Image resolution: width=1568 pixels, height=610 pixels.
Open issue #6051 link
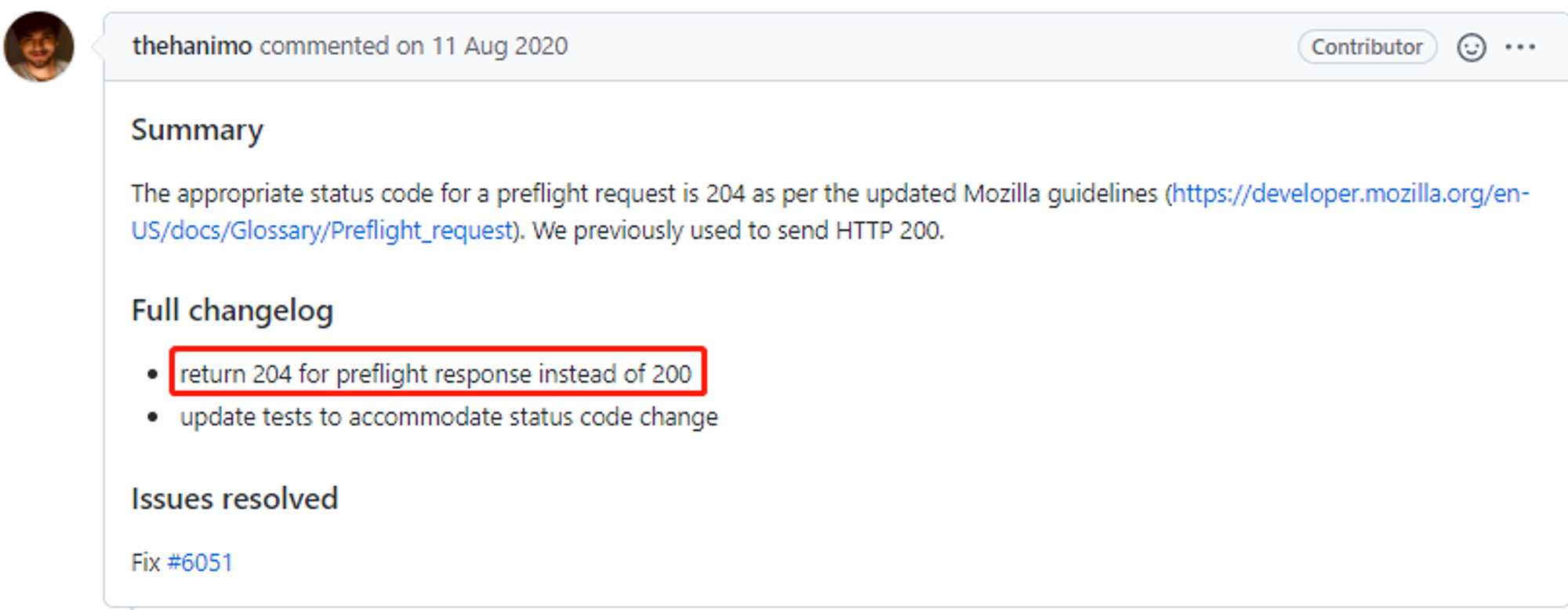click(200, 563)
